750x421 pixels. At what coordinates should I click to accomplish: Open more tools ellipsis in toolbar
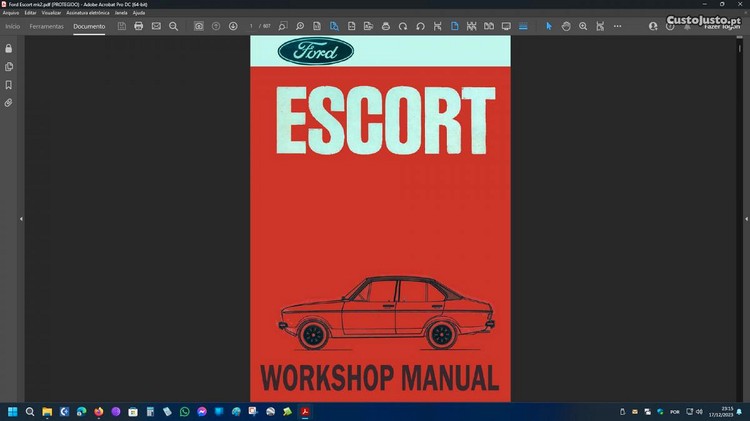coord(617,26)
